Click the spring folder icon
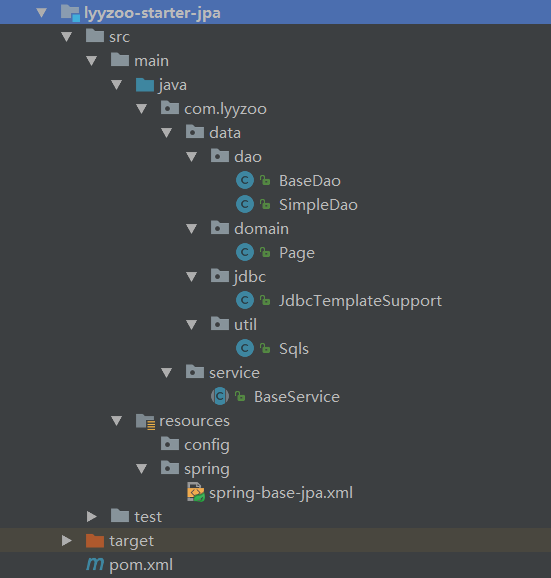 coord(170,468)
